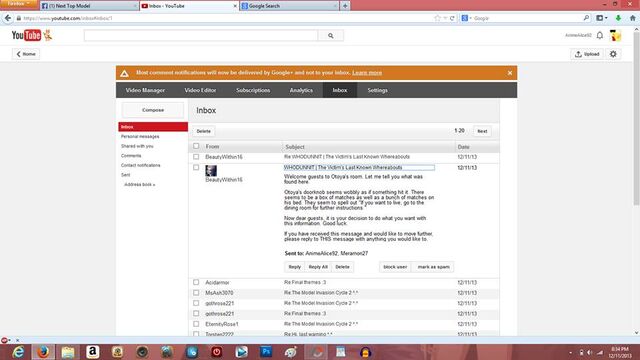Dismiss the orange notification banner

[x=510, y=73]
